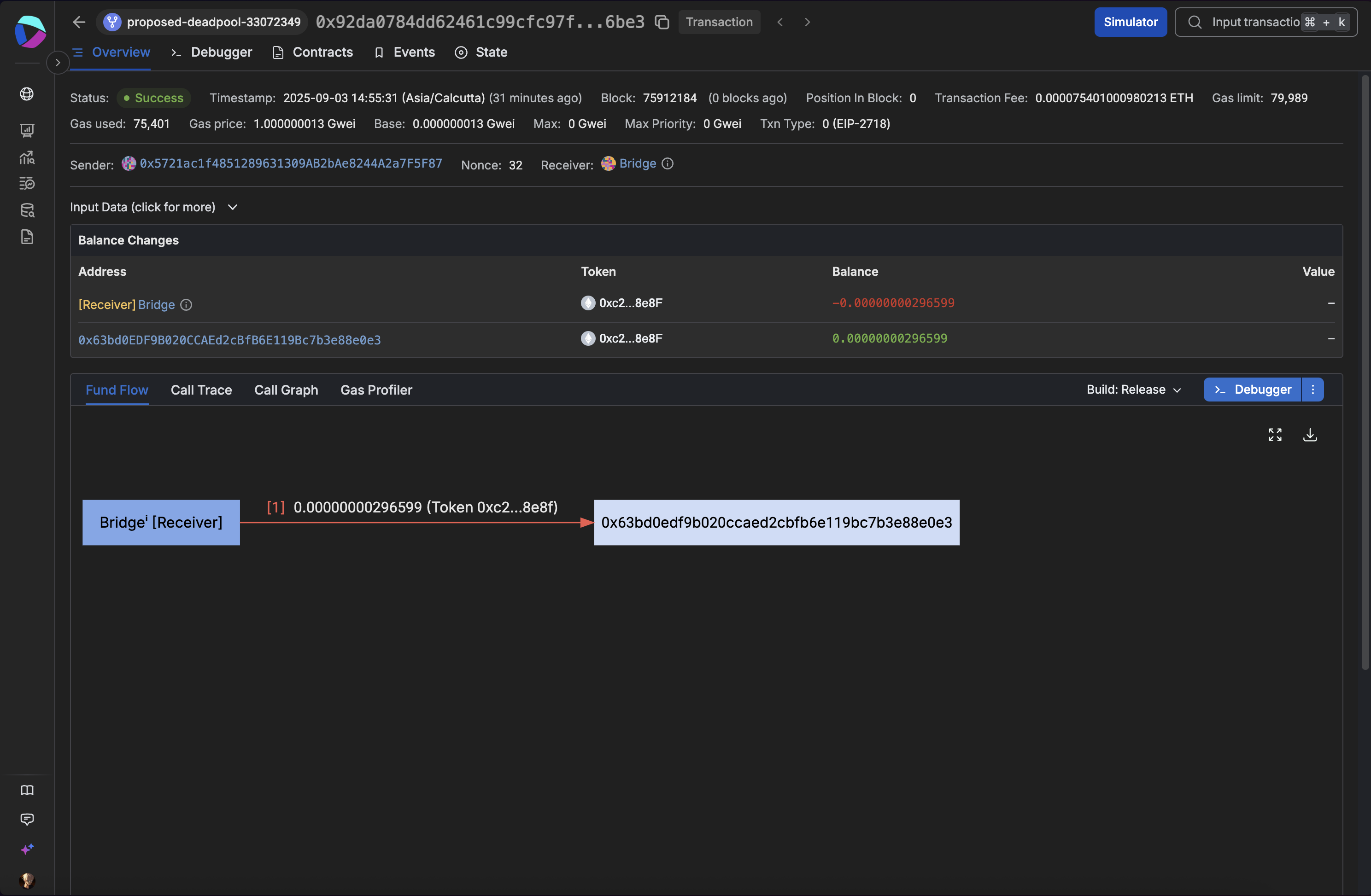Open the chart analytics sidebar icon
This screenshot has height=896, width=1371.
27,157
